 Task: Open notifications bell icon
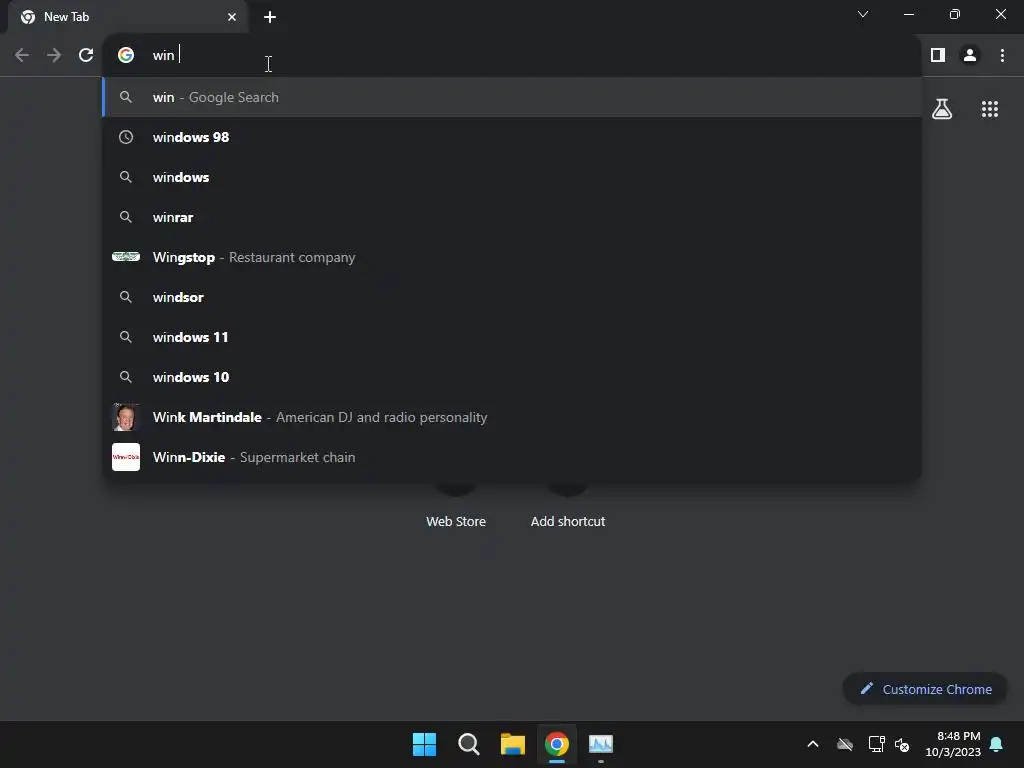(997, 744)
